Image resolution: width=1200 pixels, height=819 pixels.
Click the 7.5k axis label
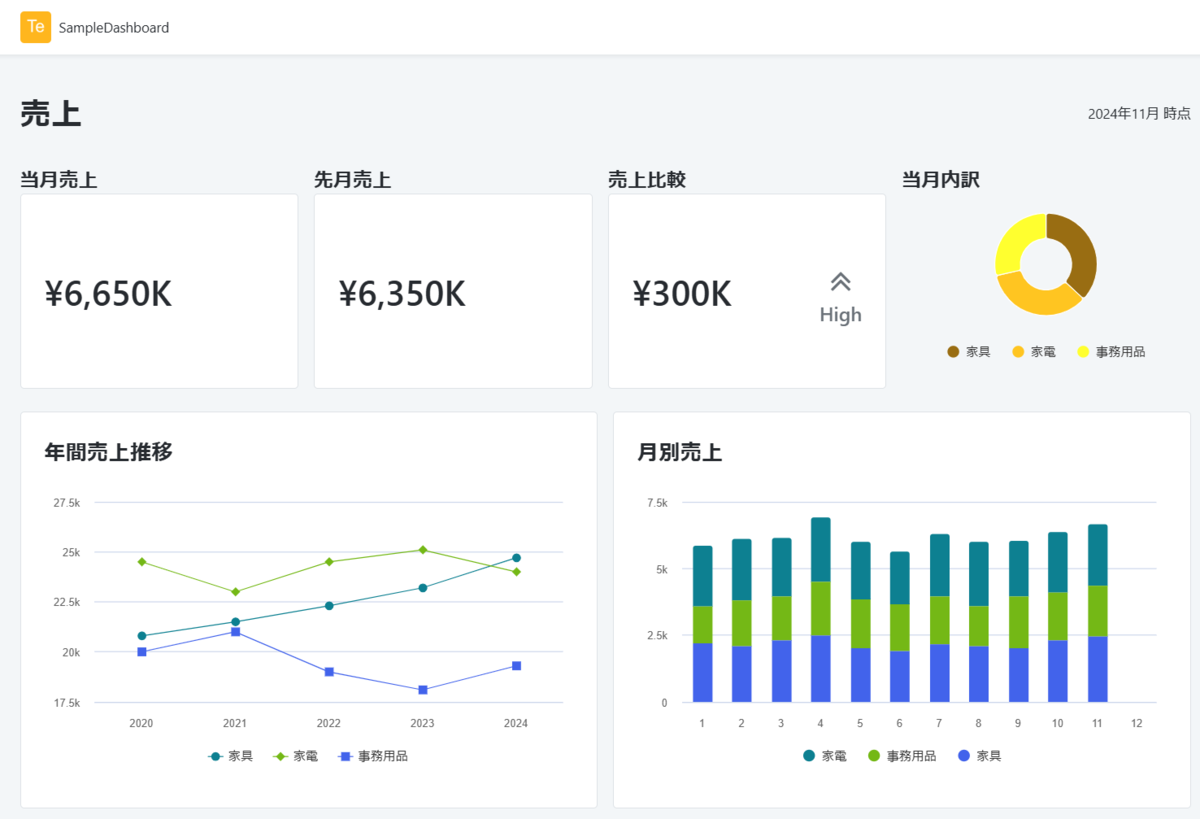(x=657, y=502)
